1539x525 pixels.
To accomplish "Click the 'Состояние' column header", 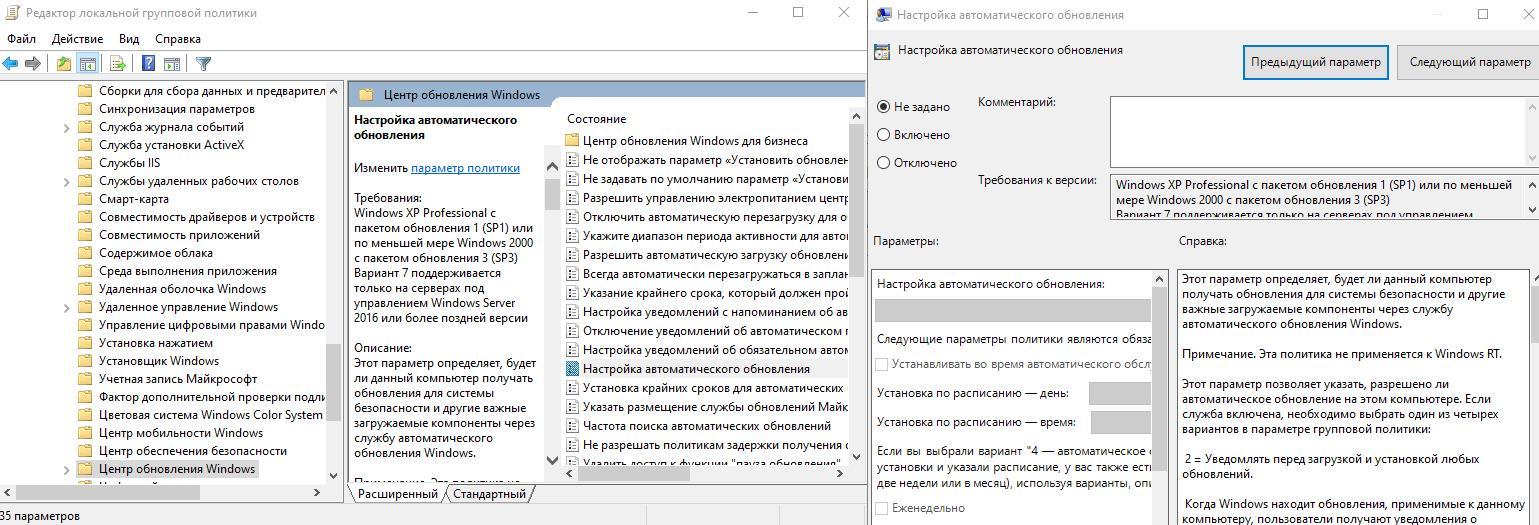I will click(x=597, y=119).
